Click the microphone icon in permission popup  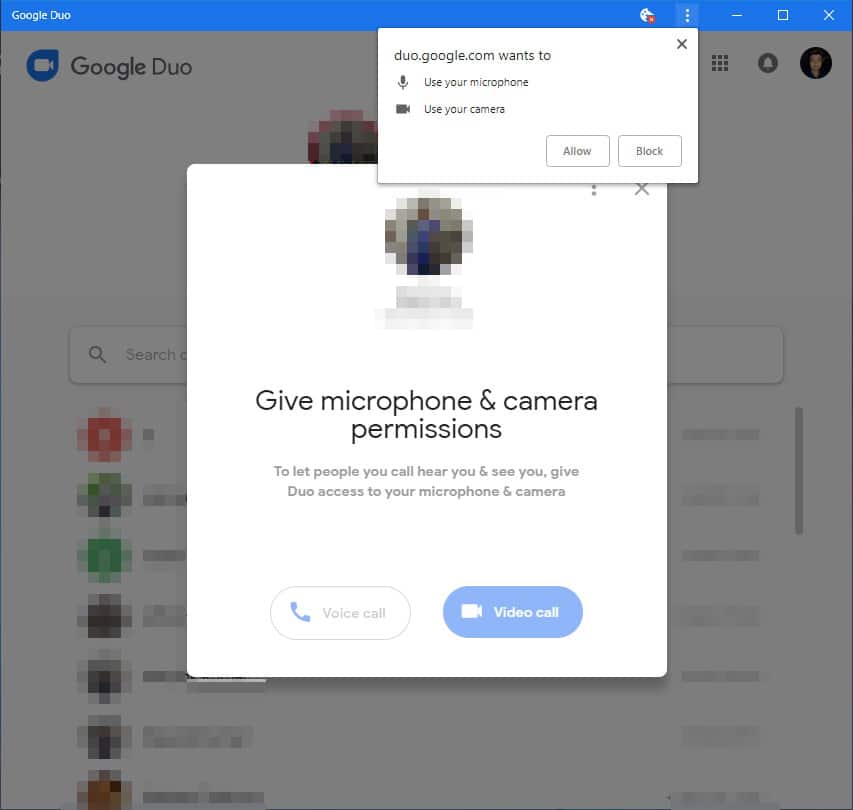(x=403, y=82)
